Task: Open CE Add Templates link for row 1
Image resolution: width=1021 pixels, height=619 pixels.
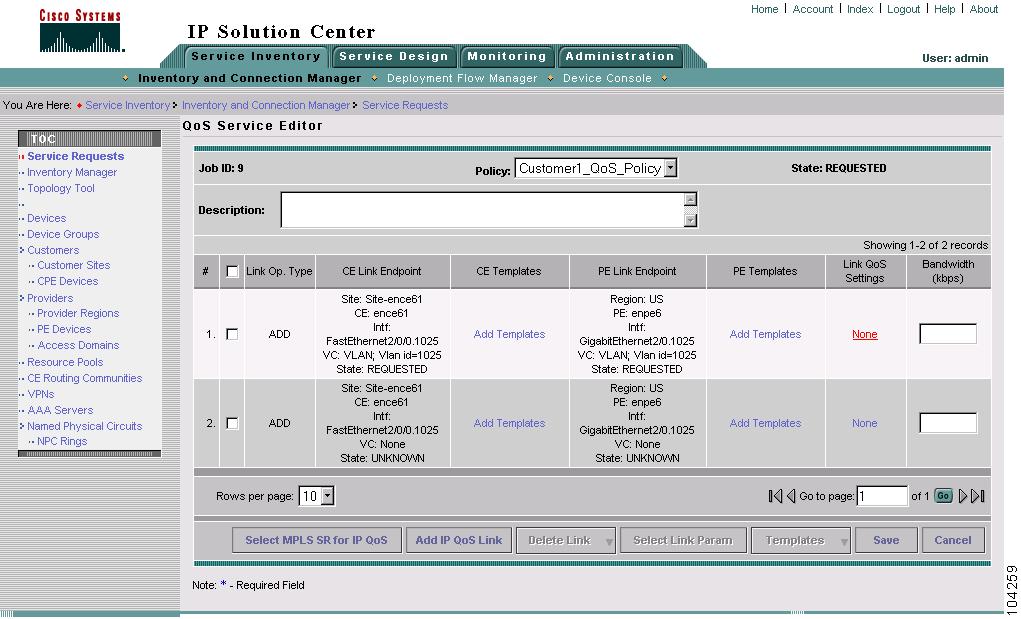Action: [x=509, y=334]
